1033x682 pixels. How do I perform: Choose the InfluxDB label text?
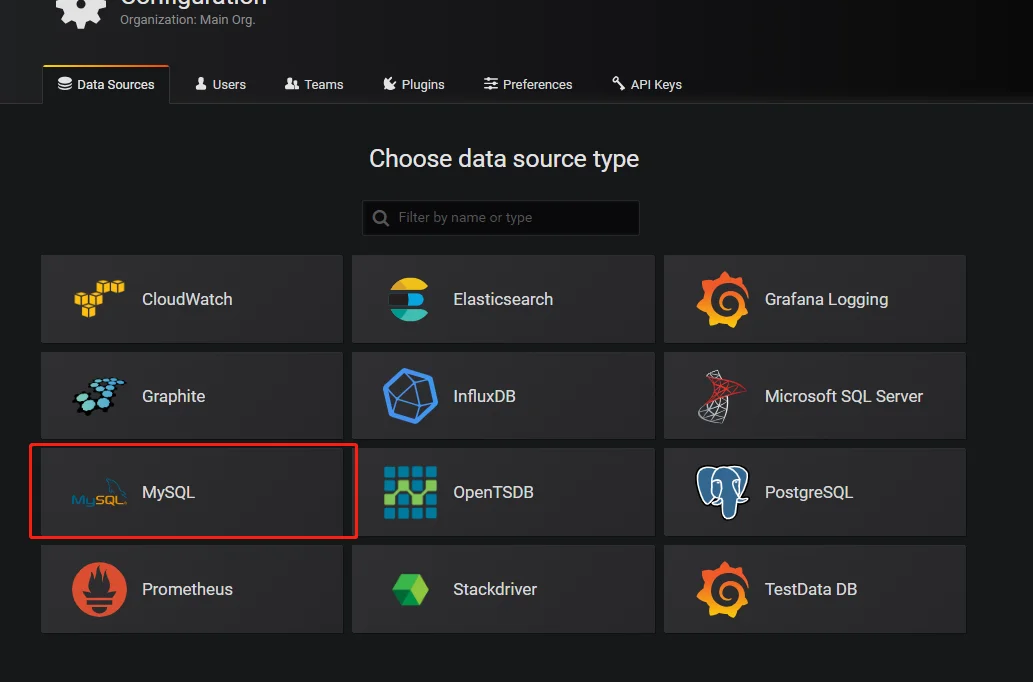point(484,396)
